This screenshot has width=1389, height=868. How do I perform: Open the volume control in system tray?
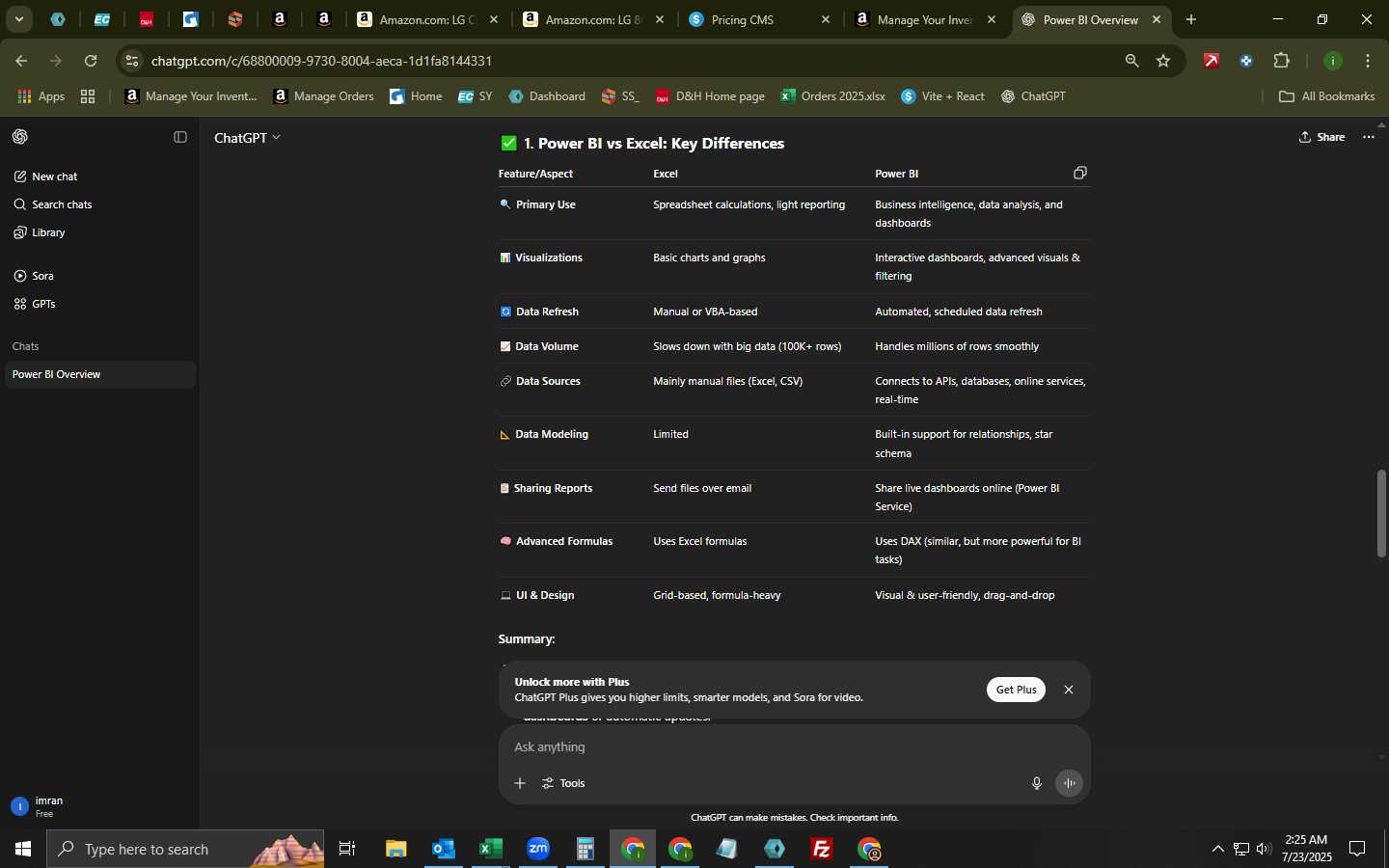[x=1264, y=849]
